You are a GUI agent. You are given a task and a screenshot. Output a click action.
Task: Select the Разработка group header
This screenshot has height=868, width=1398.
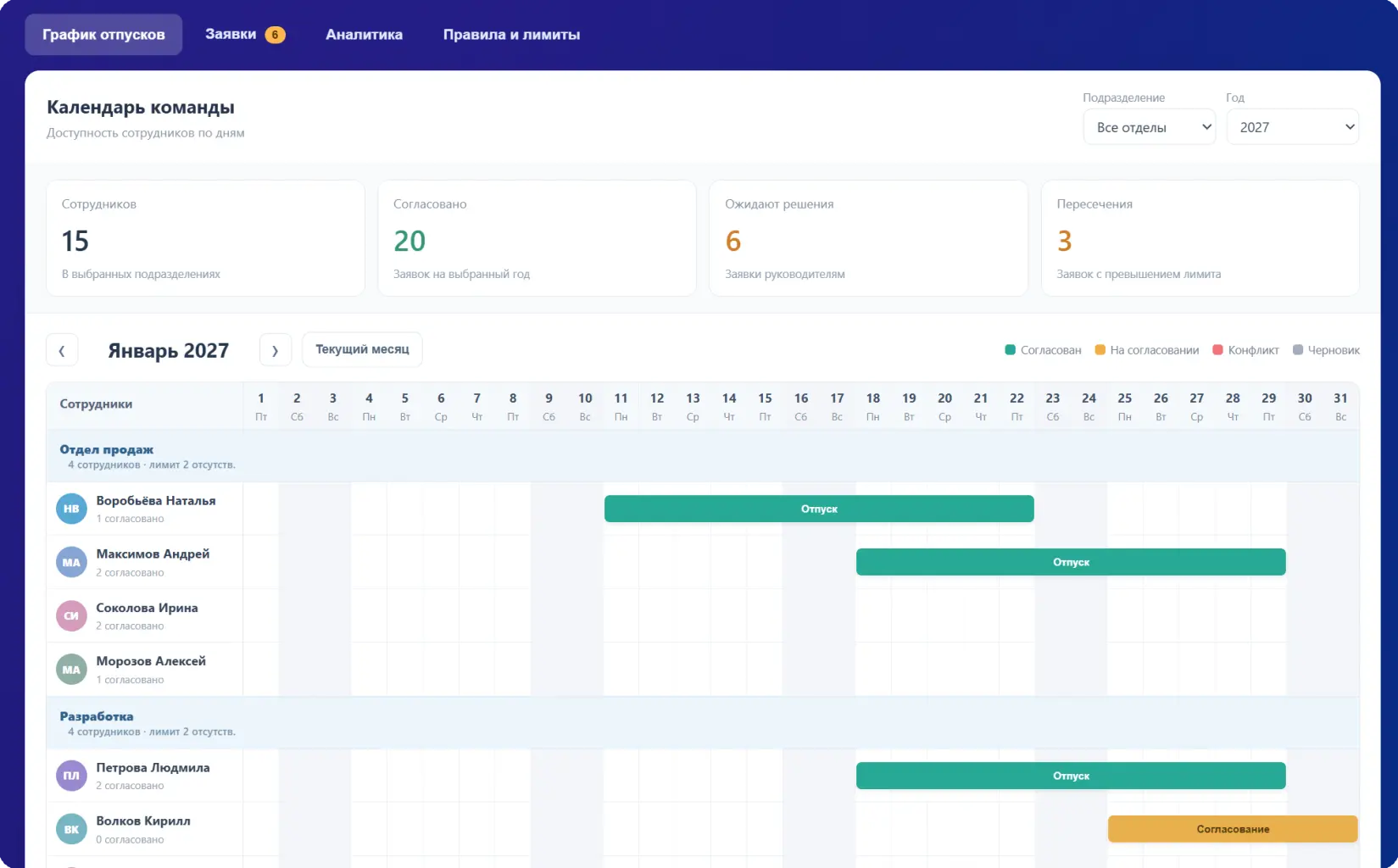[703, 723]
